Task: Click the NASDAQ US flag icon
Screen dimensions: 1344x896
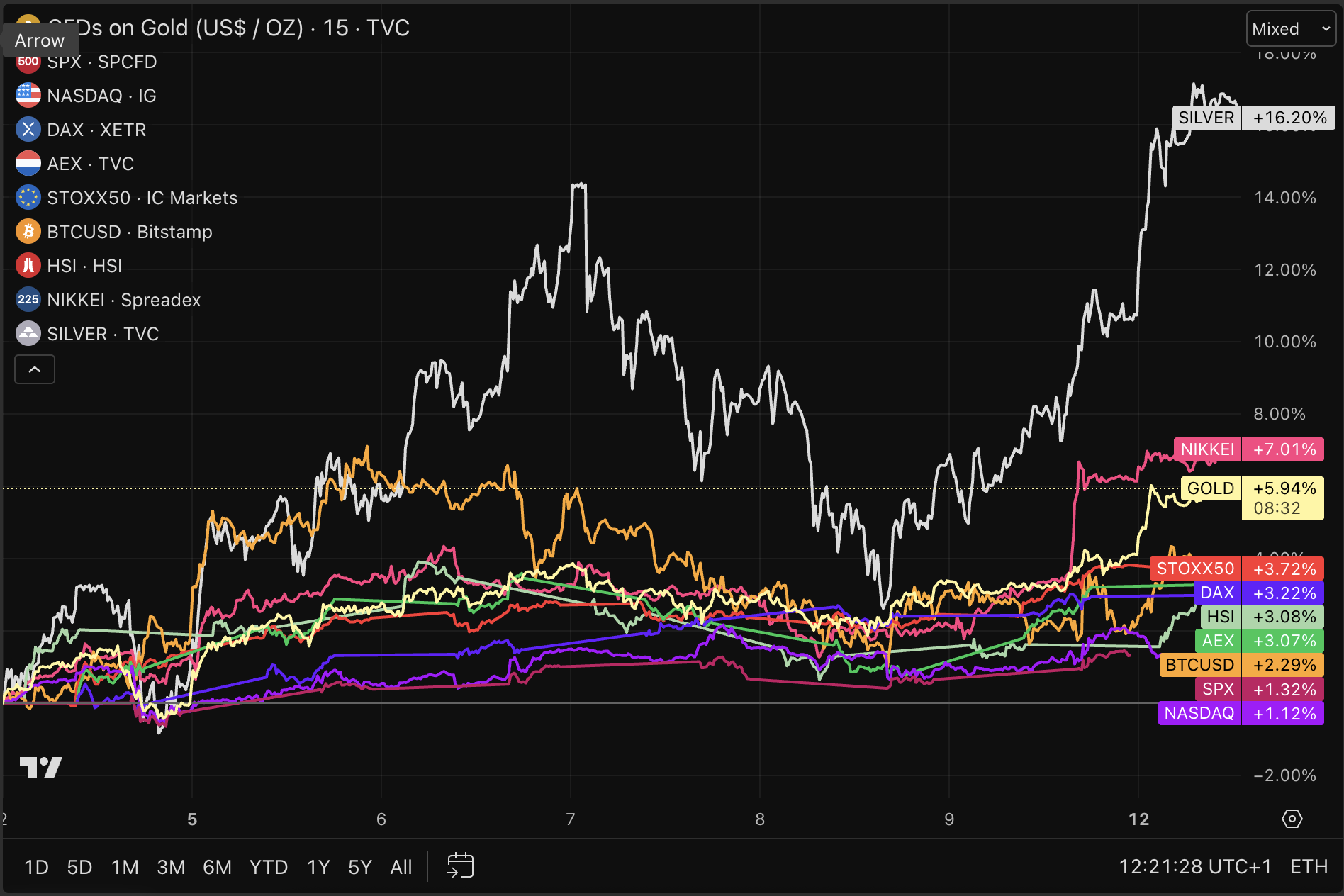Action: (x=28, y=96)
